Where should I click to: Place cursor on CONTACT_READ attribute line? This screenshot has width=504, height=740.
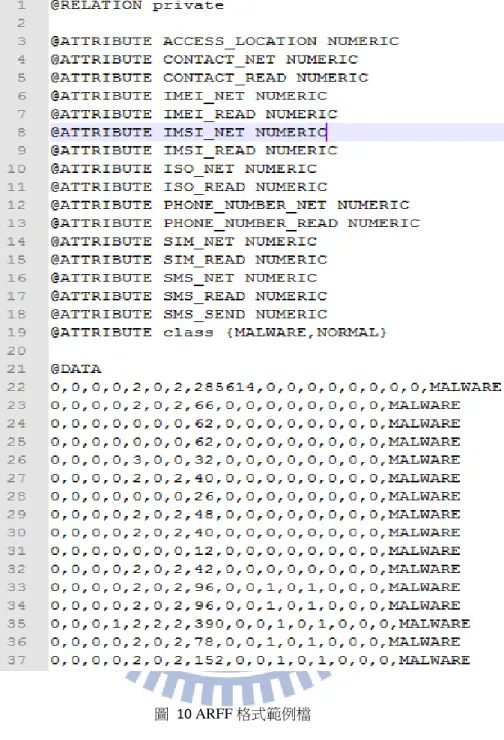(210, 78)
